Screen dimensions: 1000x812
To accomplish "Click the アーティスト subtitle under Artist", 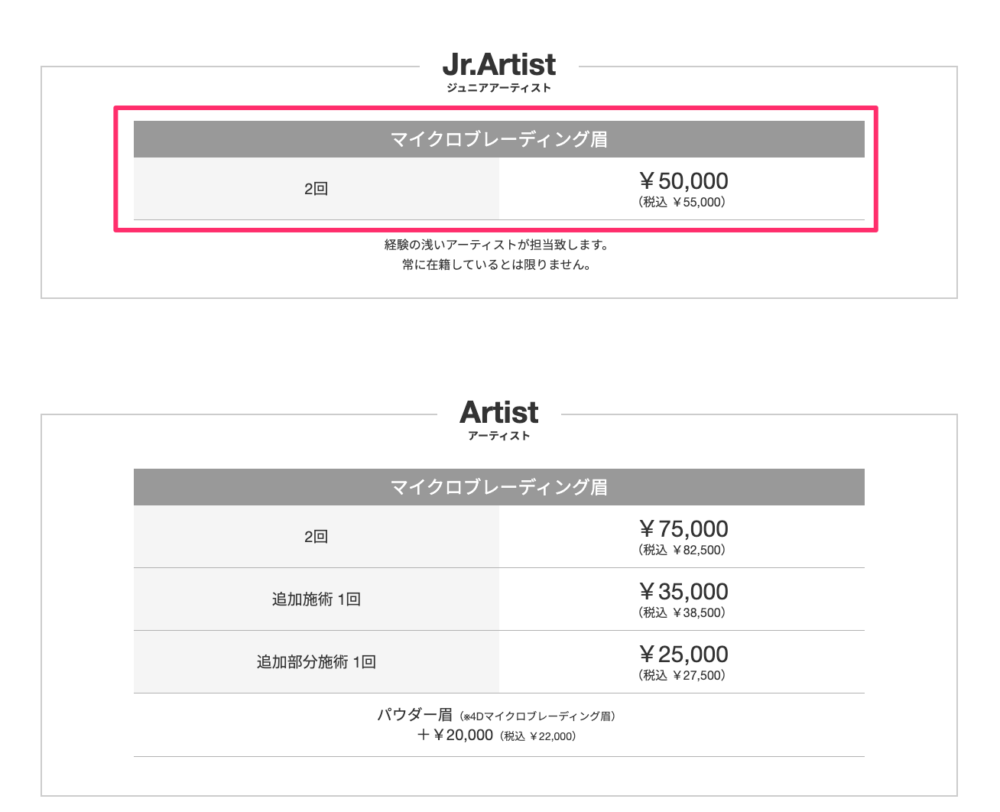I will click(x=499, y=436).
